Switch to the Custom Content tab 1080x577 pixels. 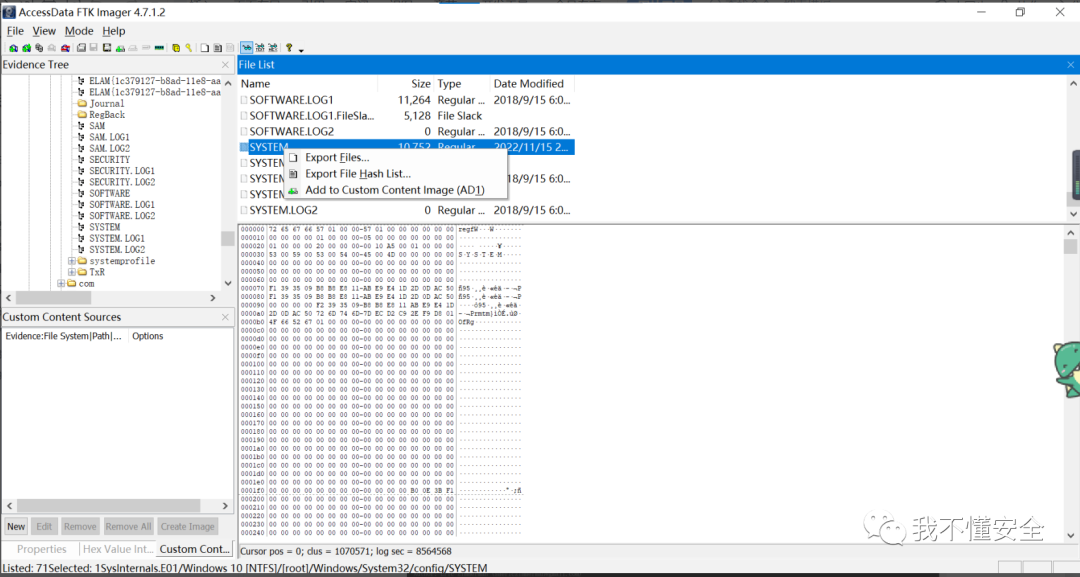pos(194,549)
